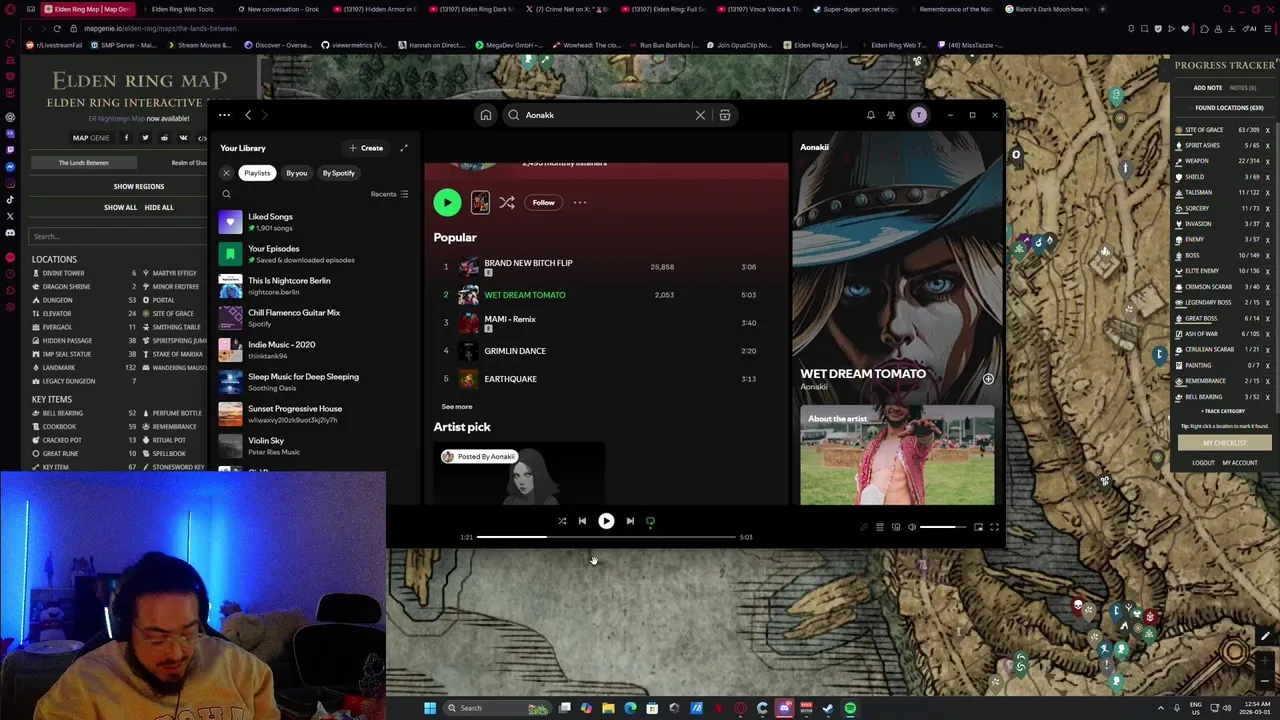The height and width of the screenshot is (720, 1280).
Task: Click Show Regions on map sidebar
Action: coord(138,186)
